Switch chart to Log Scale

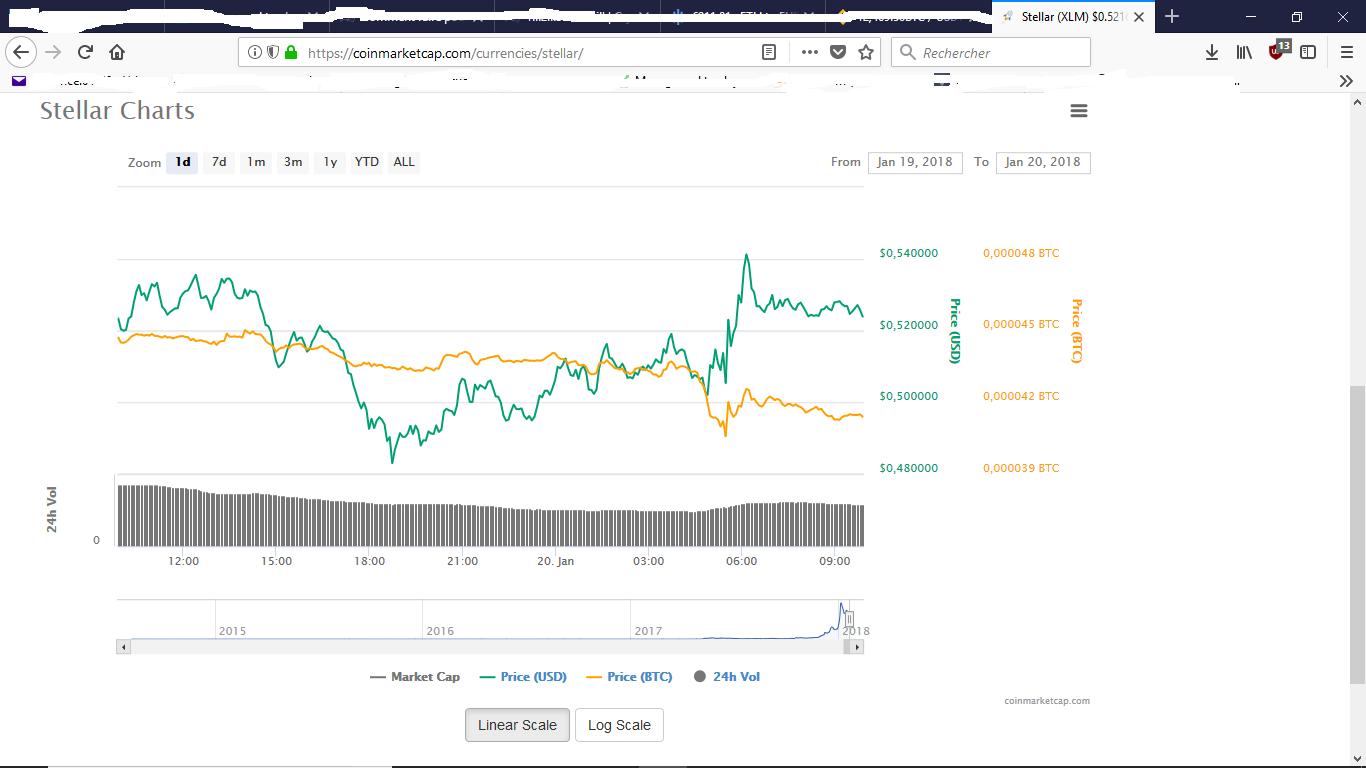click(619, 725)
